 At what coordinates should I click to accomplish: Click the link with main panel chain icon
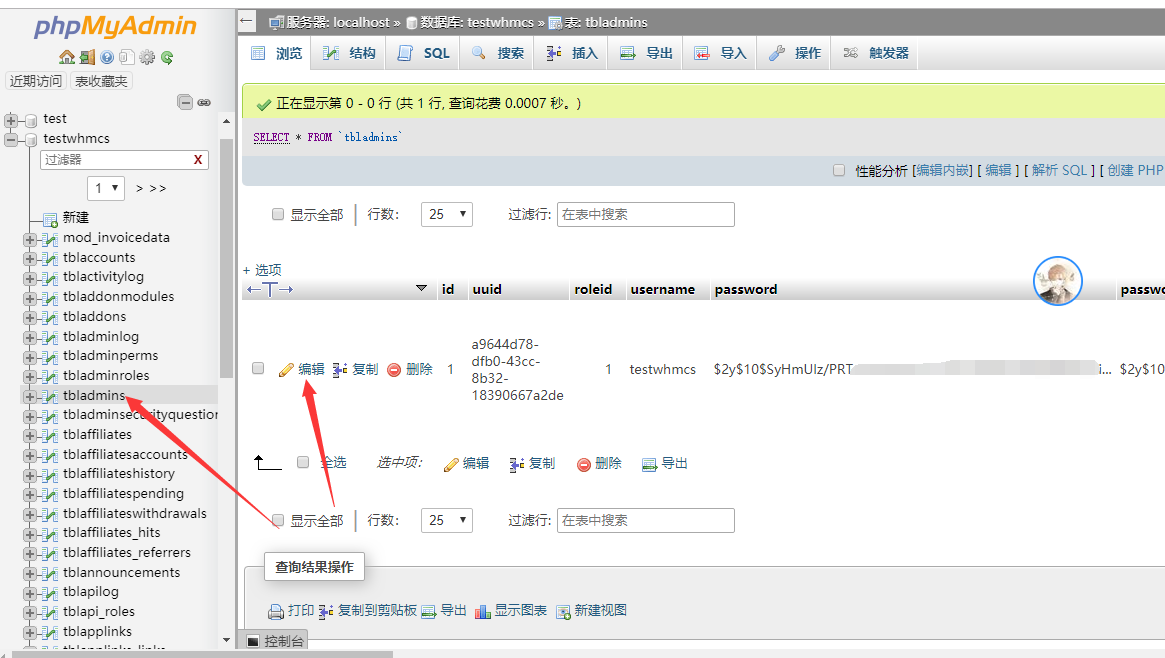(x=204, y=102)
